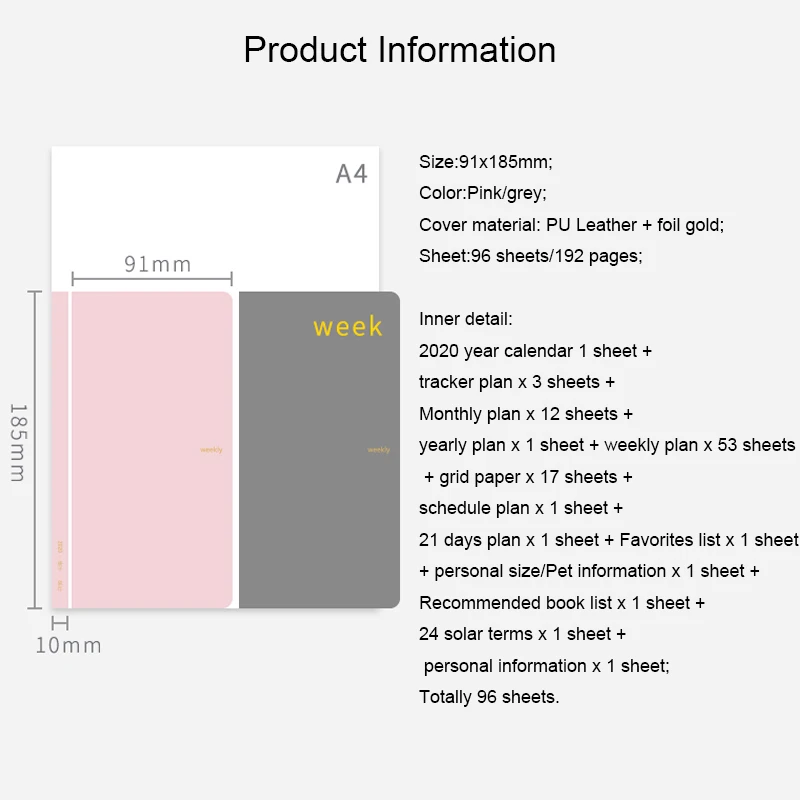Click the Size:91x185mm line
The image size is (800, 800).
pyautogui.click(x=486, y=162)
